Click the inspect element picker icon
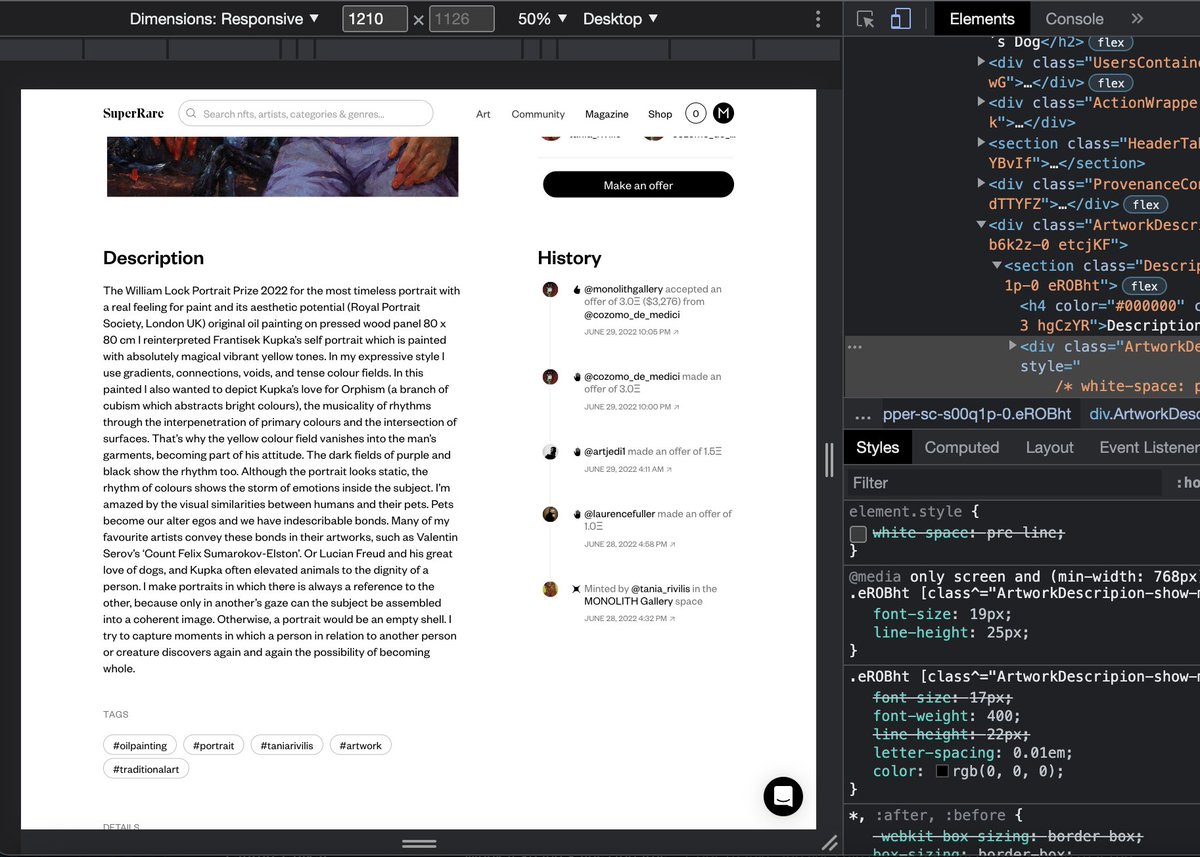 tap(866, 19)
